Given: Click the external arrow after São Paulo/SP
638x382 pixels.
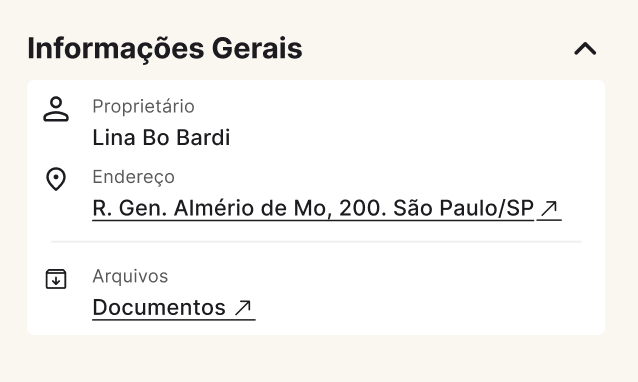Looking at the screenshot, I should (x=549, y=208).
